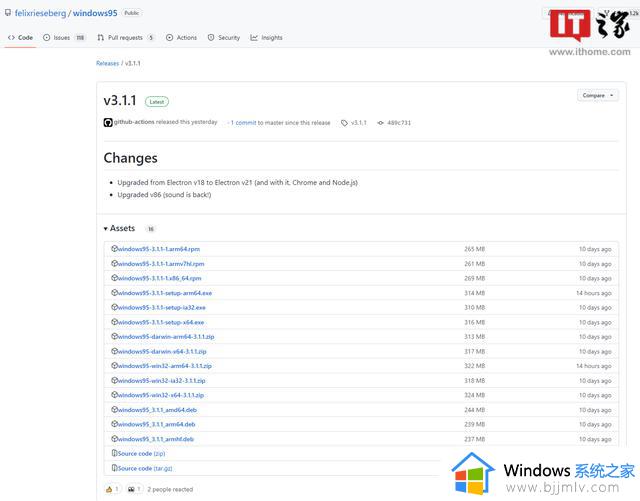Screen dimensions: 640x501
Task: Download windows95-3.1.1-1.arm64.rpm
Action: [158, 249]
